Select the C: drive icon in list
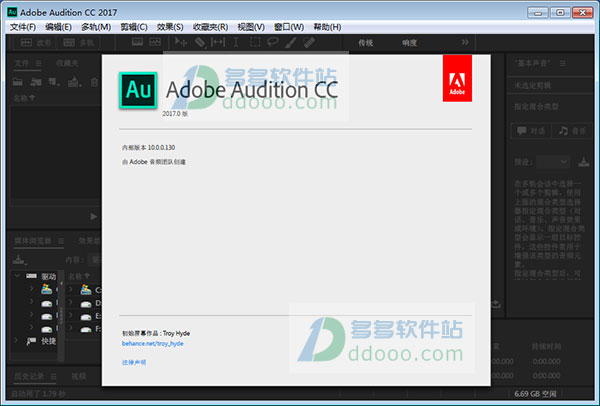 [x=86, y=290]
